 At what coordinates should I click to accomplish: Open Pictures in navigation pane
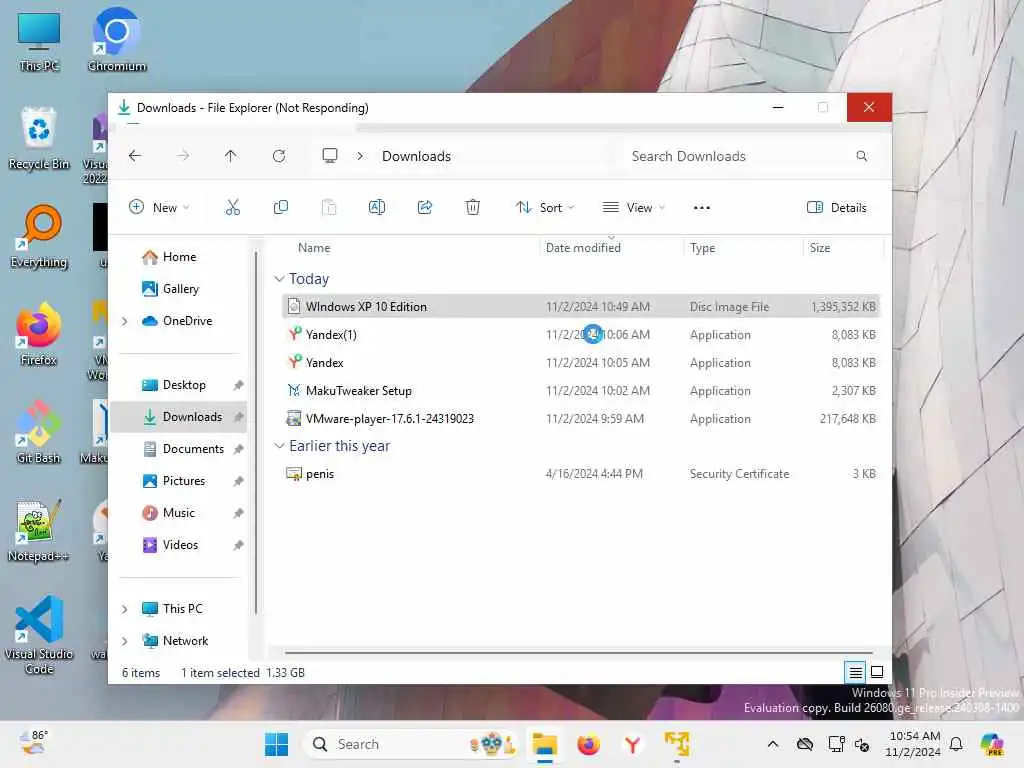click(178, 481)
